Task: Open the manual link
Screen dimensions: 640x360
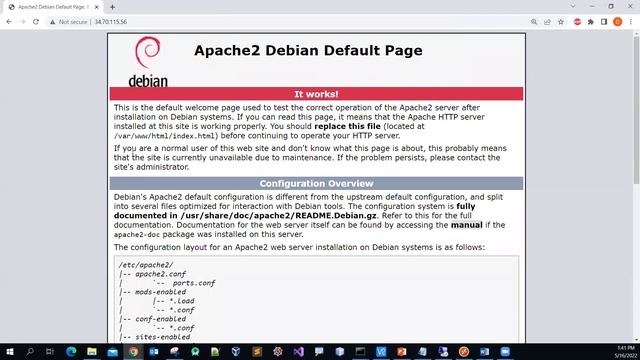Action: [467, 225]
